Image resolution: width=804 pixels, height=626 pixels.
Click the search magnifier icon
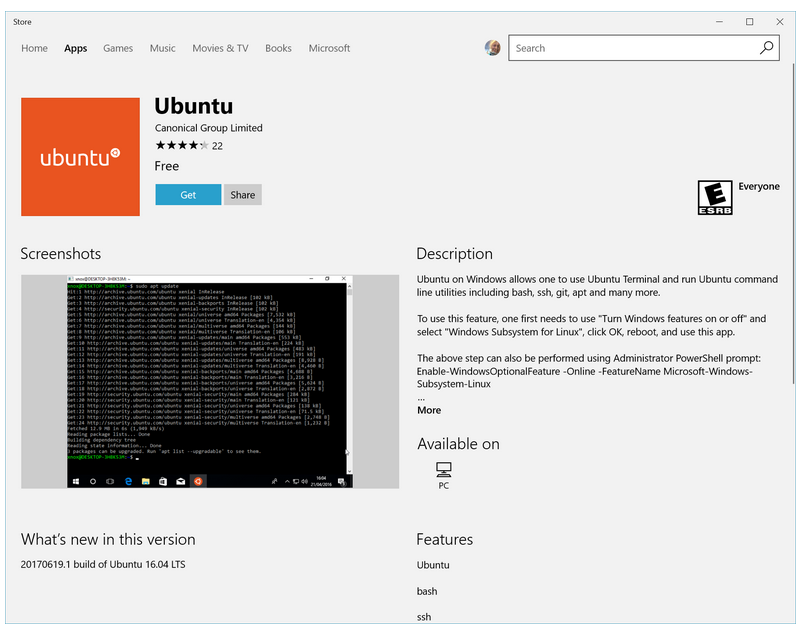[767, 48]
